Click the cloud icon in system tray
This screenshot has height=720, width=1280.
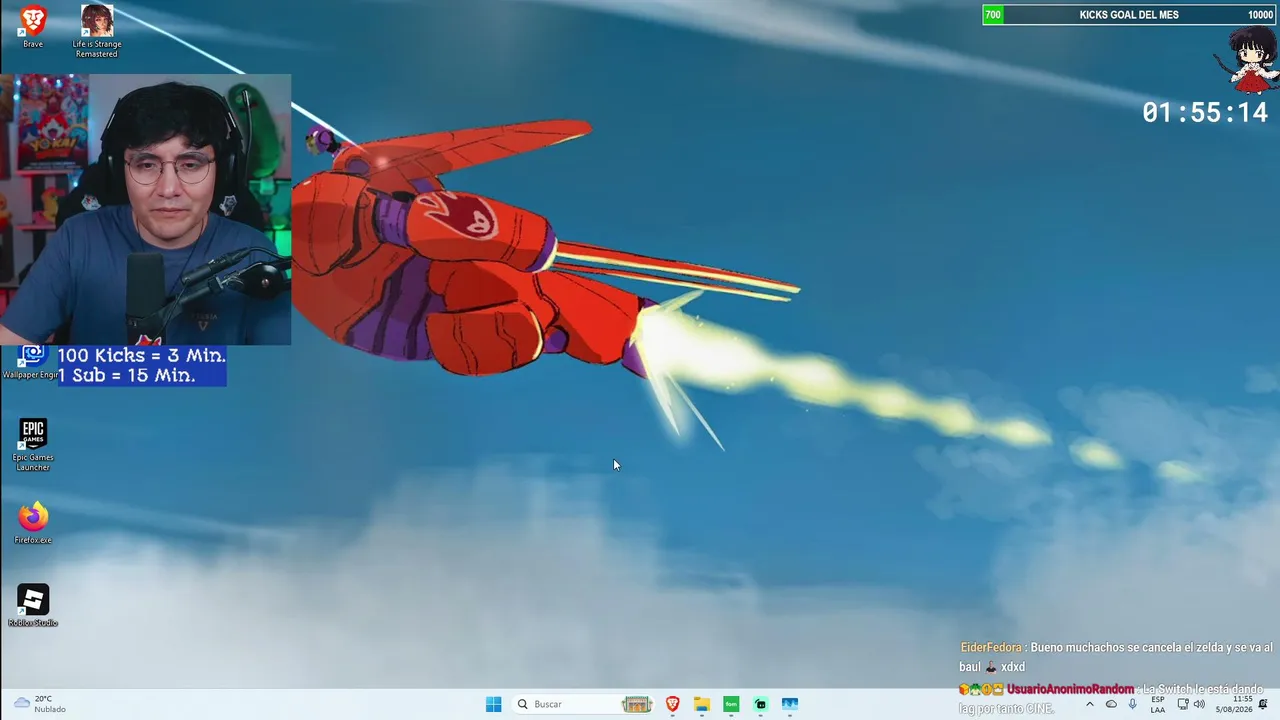pyautogui.click(x=1111, y=704)
